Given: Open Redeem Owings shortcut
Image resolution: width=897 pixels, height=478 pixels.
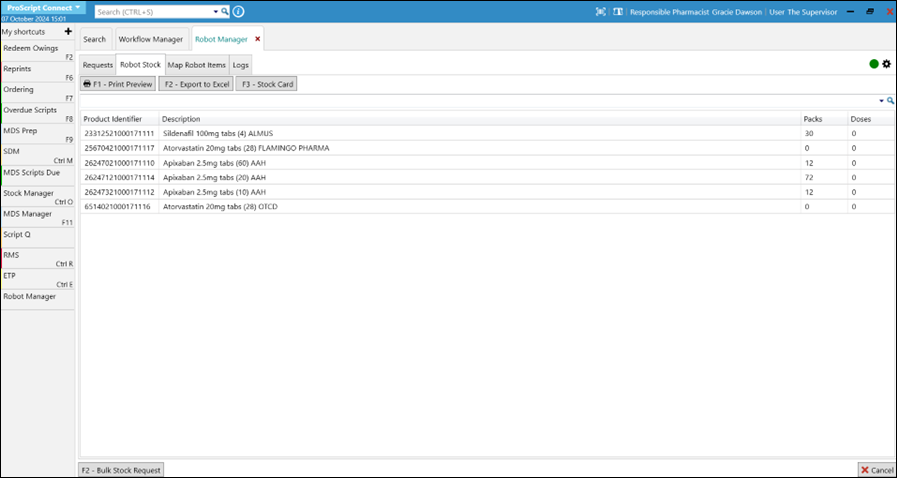Looking at the screenshot, I should point(38,51).
